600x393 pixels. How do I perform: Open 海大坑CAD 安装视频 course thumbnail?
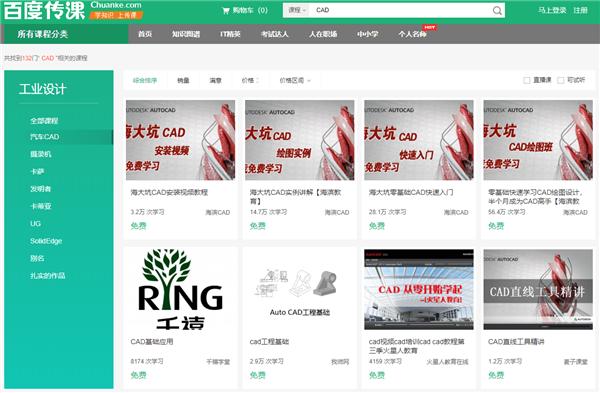click(x=181, y=140)
